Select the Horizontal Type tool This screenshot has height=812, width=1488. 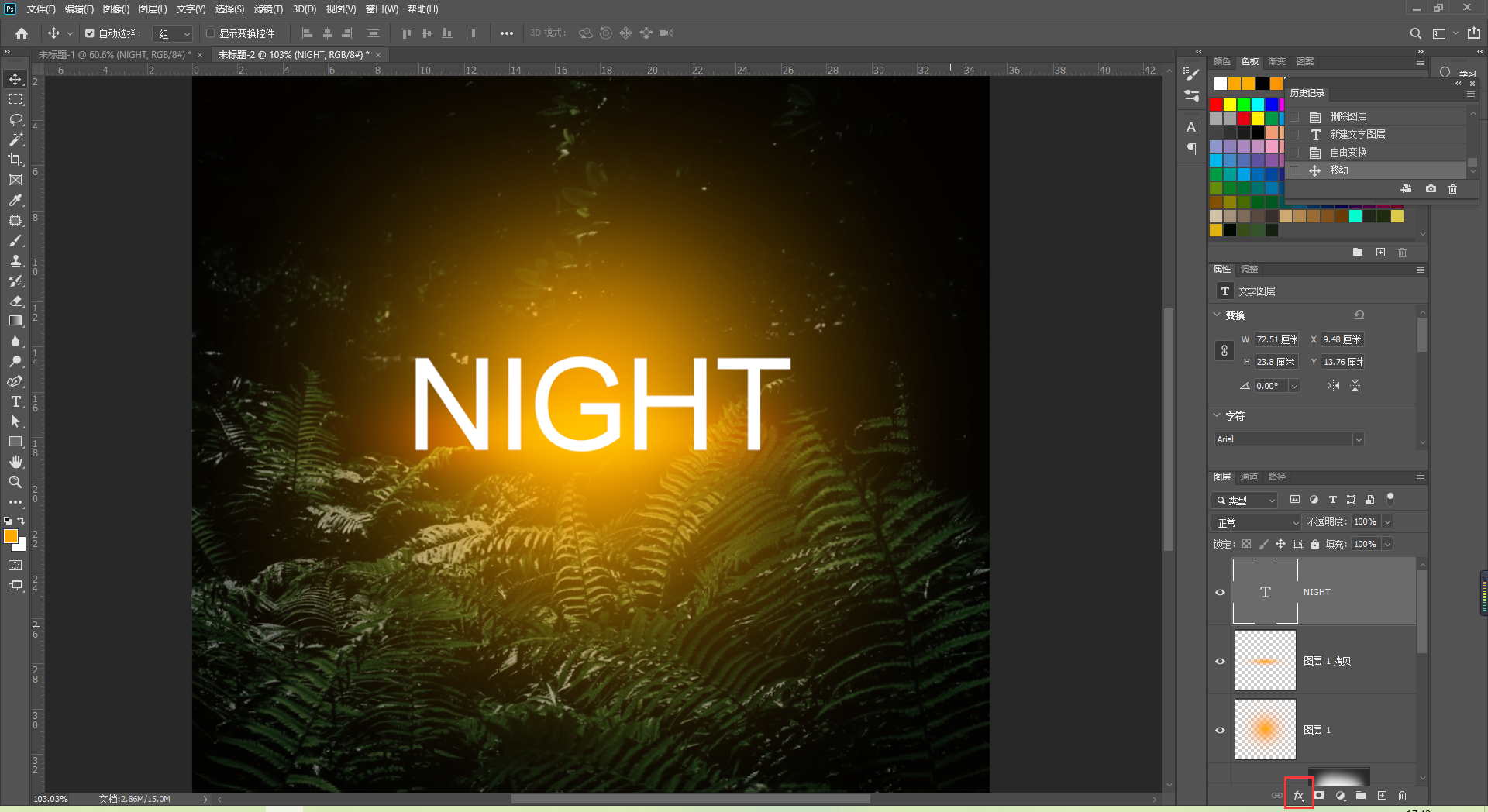tap(15, 401)
